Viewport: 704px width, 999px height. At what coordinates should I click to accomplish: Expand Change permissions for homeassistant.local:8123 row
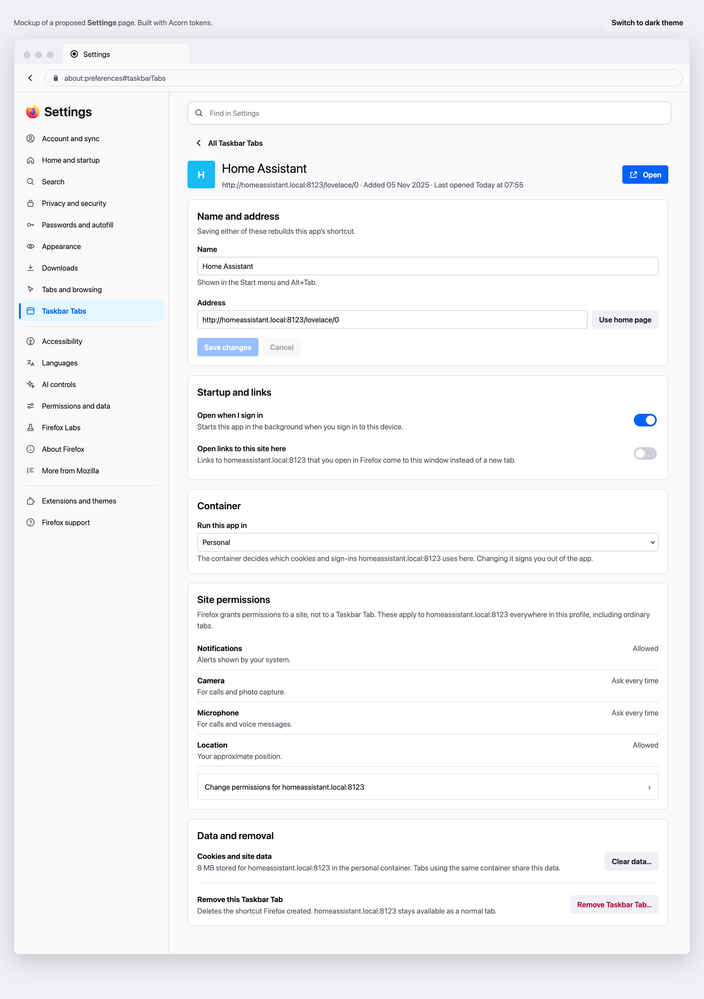(427, 787)
